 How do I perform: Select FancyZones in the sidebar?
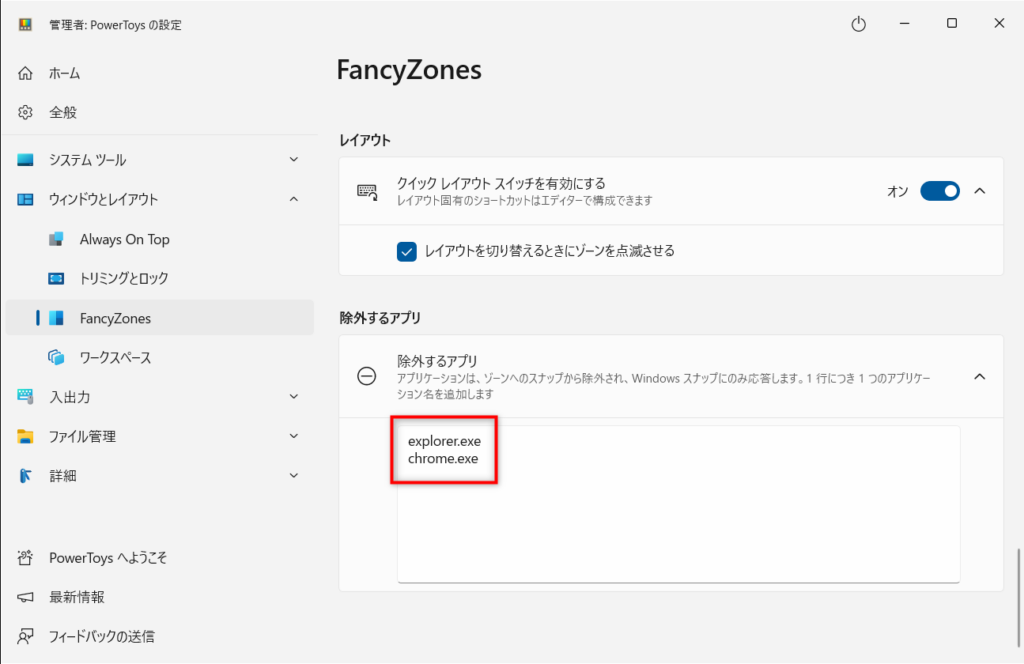[x=115, y=318]
